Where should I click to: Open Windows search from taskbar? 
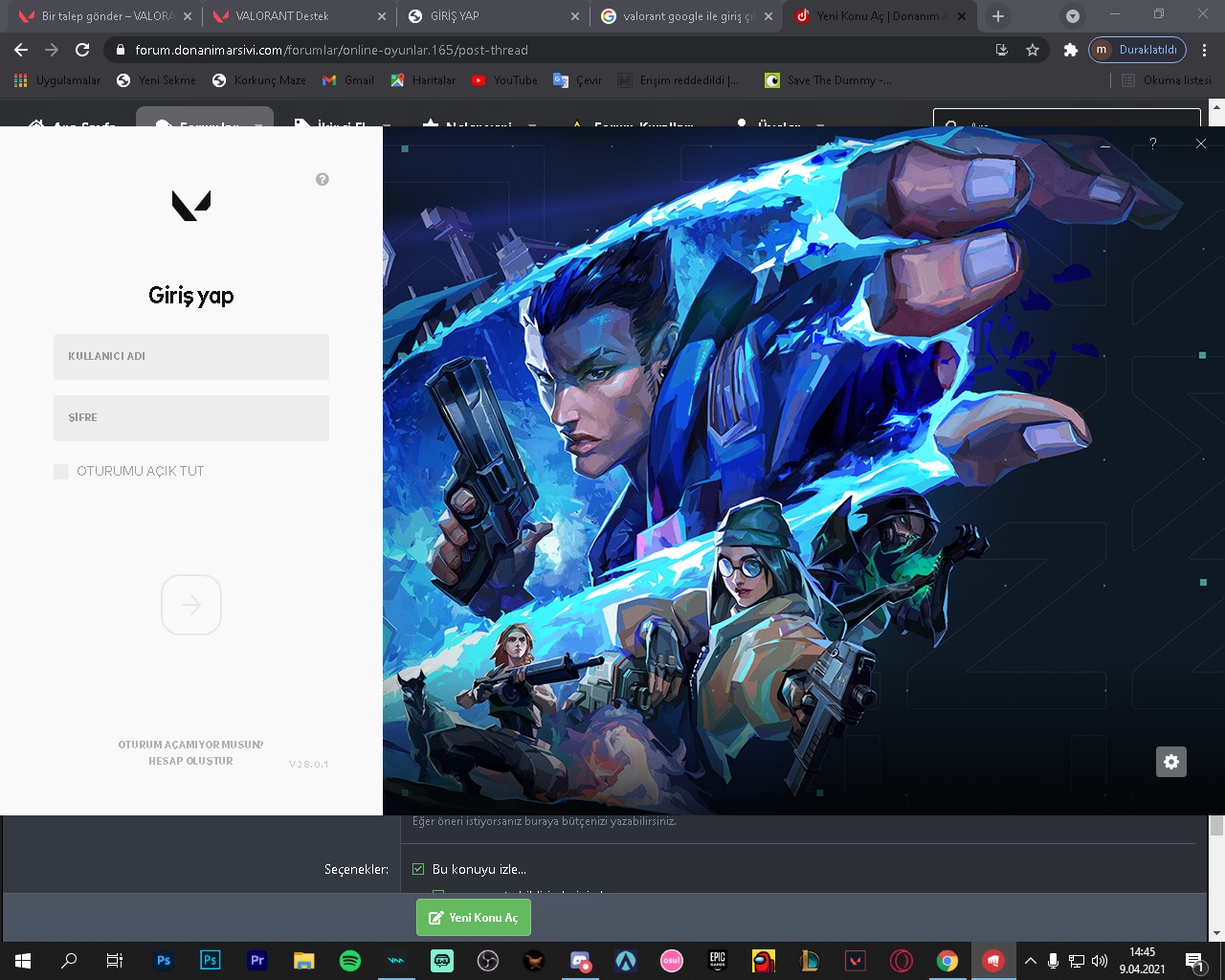[69, 961]
